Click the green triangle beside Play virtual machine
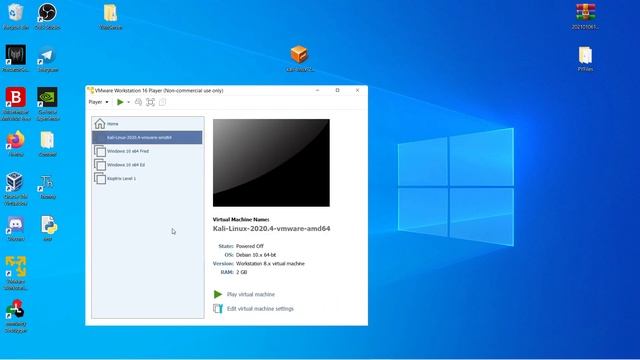Screen dimensions: 640x360 point(218,294)
